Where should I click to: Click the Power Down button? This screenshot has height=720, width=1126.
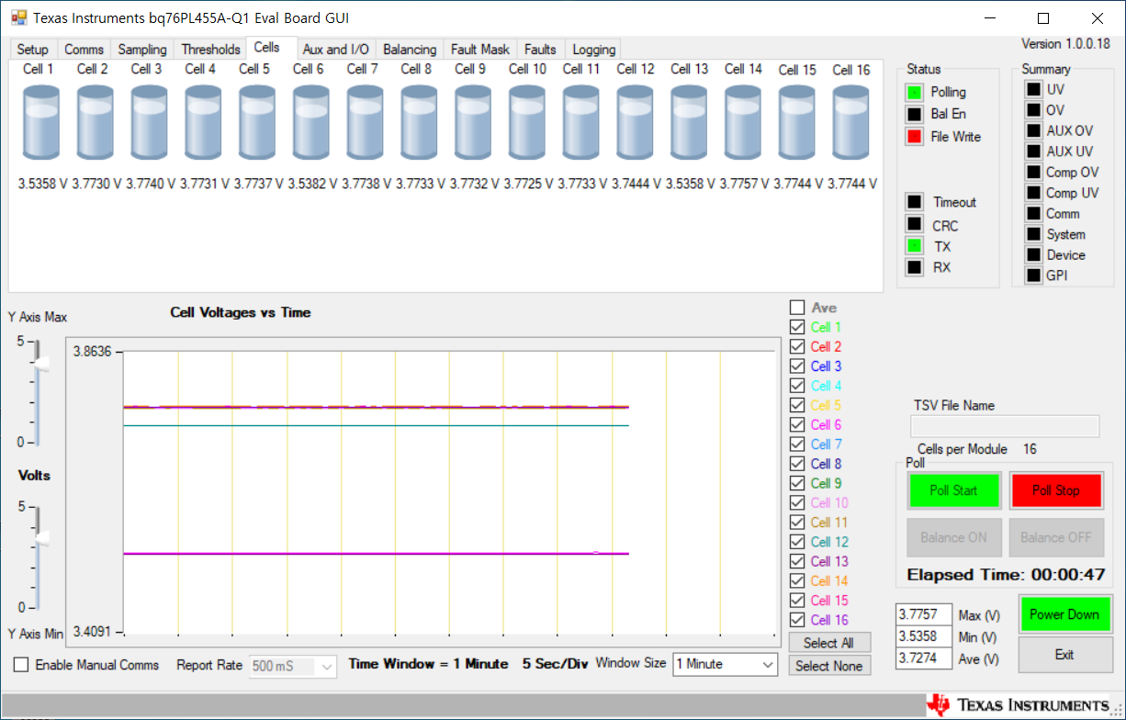pos(1064,614)
